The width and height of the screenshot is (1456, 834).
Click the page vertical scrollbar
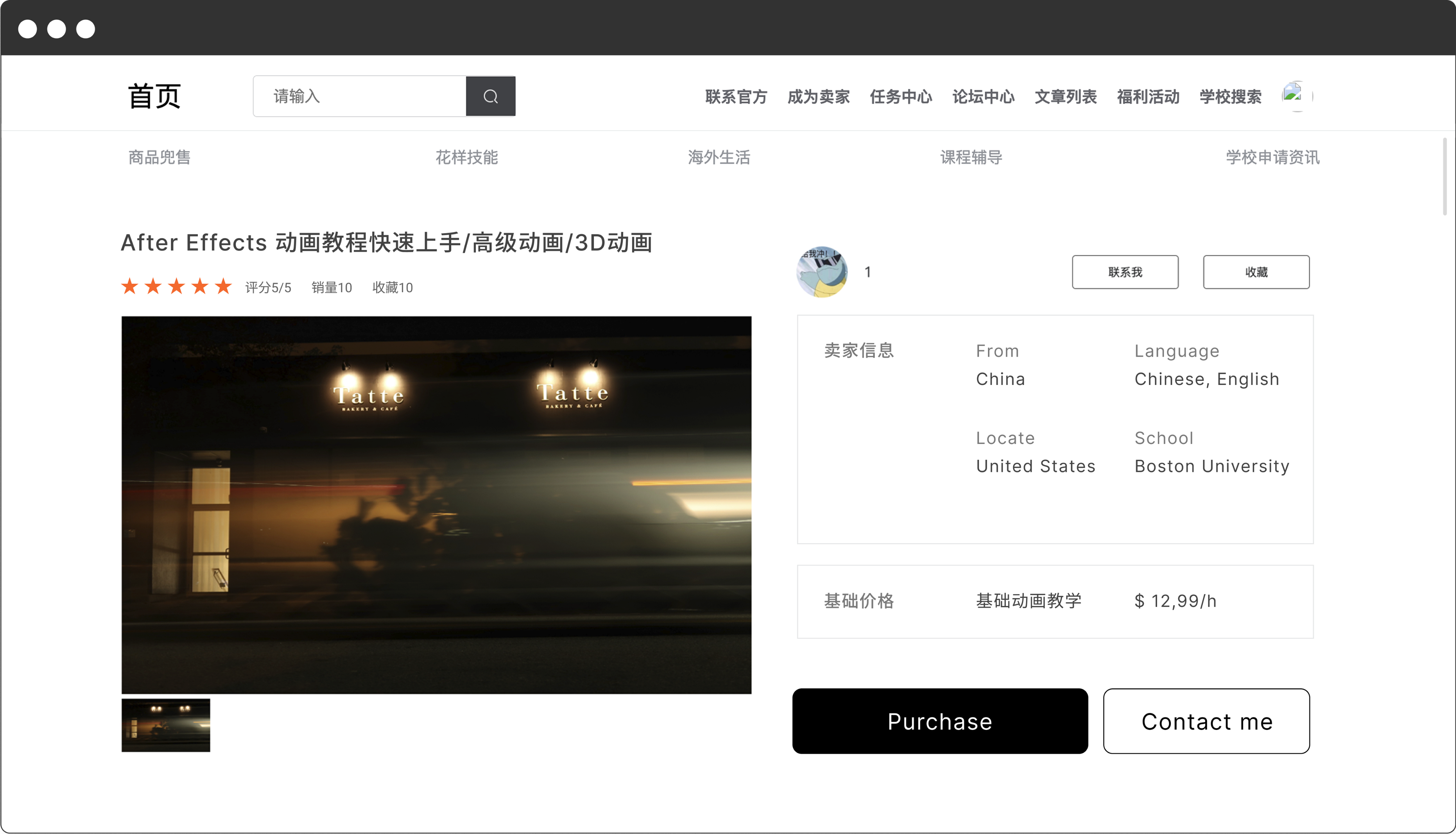pos(1445,176)
